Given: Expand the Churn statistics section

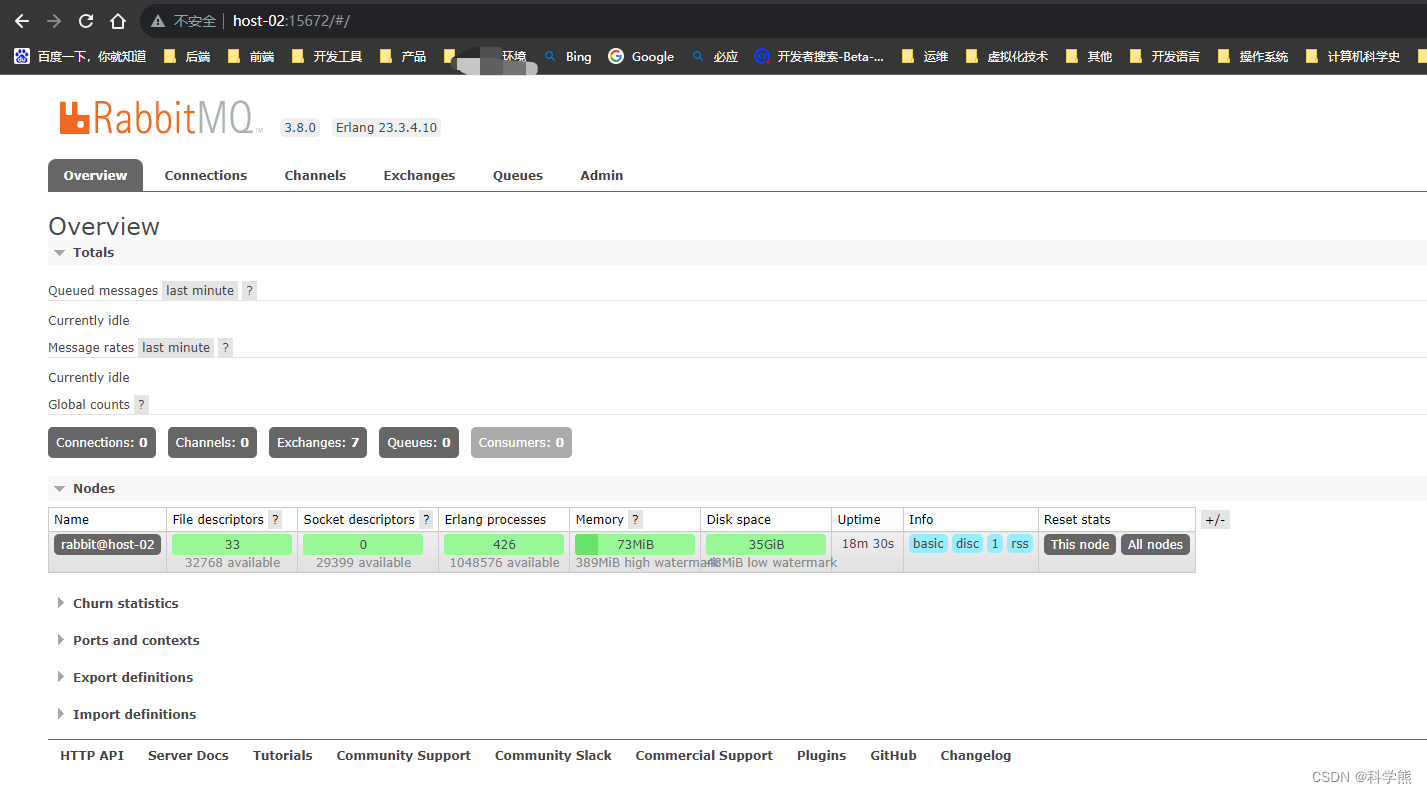Looking at the screenshot, I should (x=118, y=604).
